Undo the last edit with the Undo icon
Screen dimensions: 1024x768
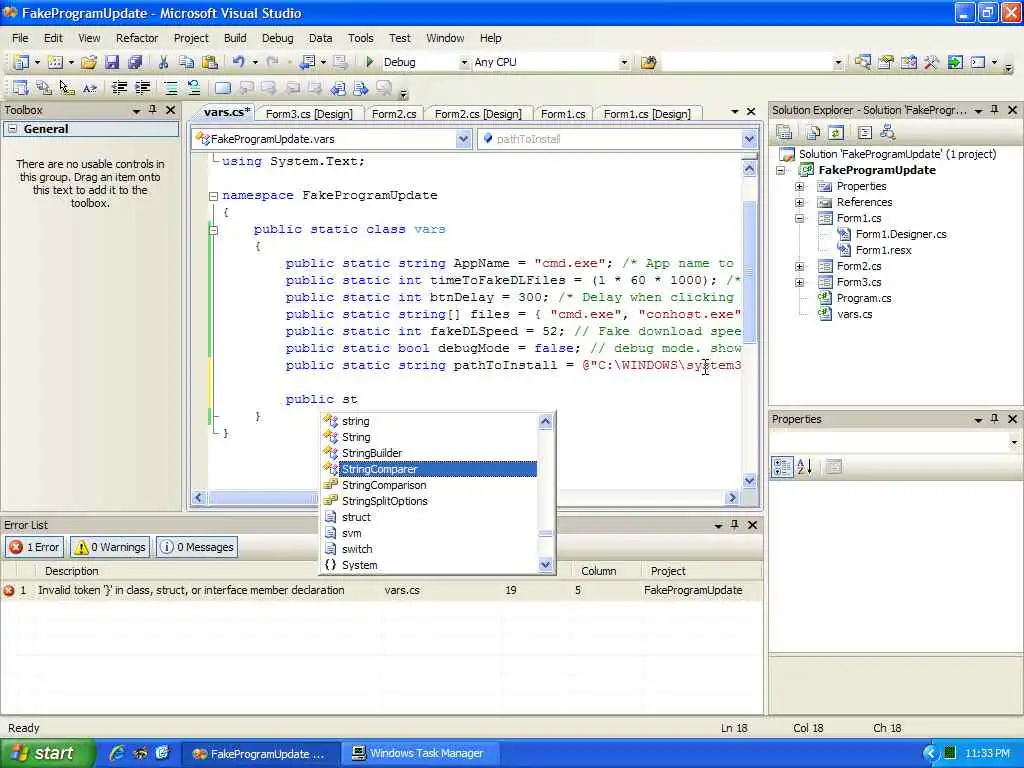(238, 62)
